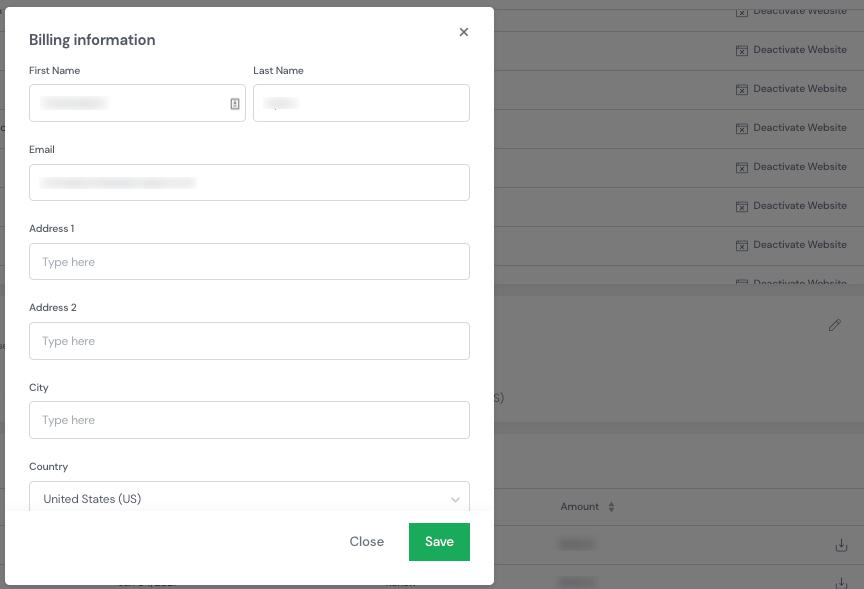This screenshot has width=864, height=589.
Task: Click the Deactivate Website link in the fourth row
Action: tap(799, 127)
